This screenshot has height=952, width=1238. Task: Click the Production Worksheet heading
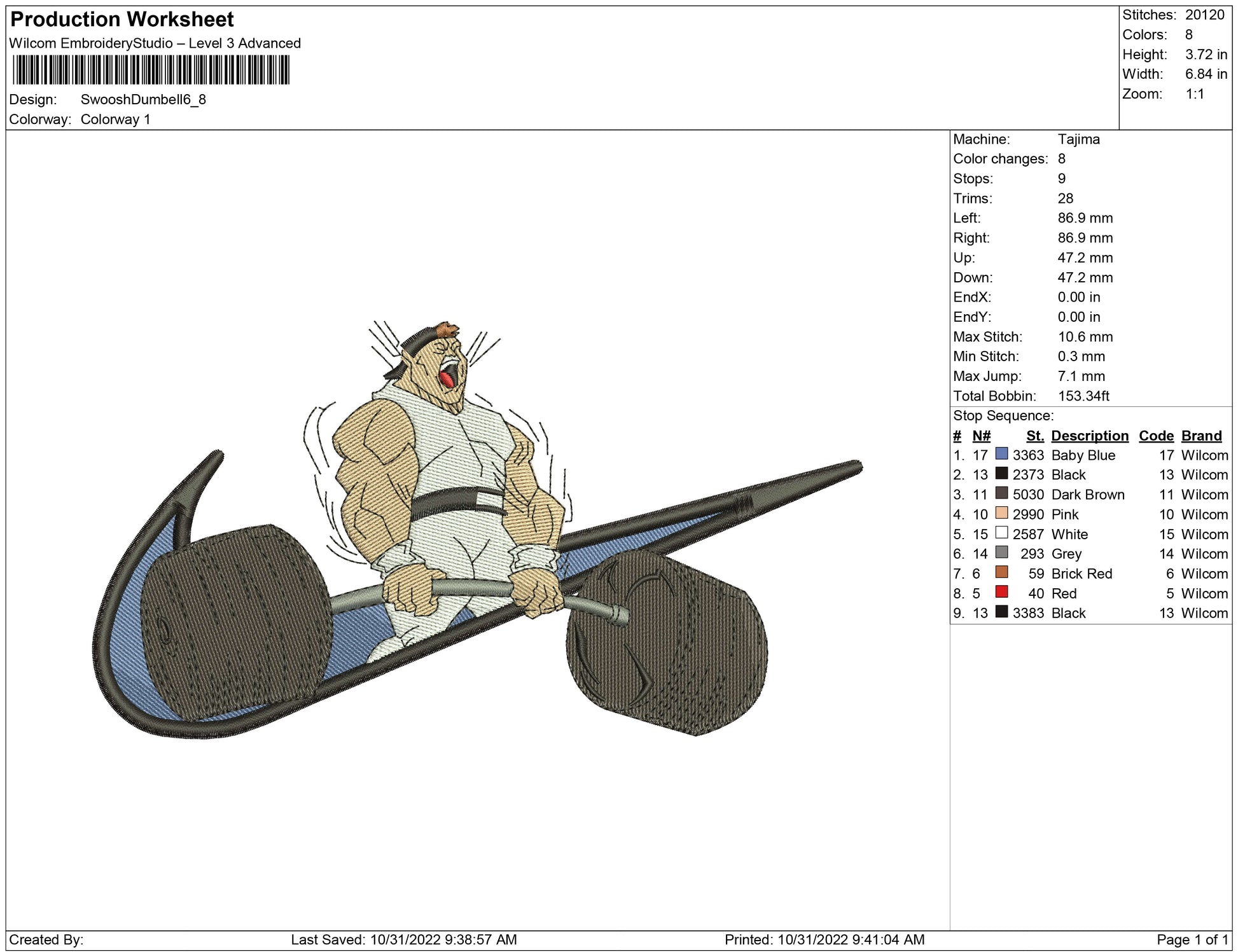122,20
